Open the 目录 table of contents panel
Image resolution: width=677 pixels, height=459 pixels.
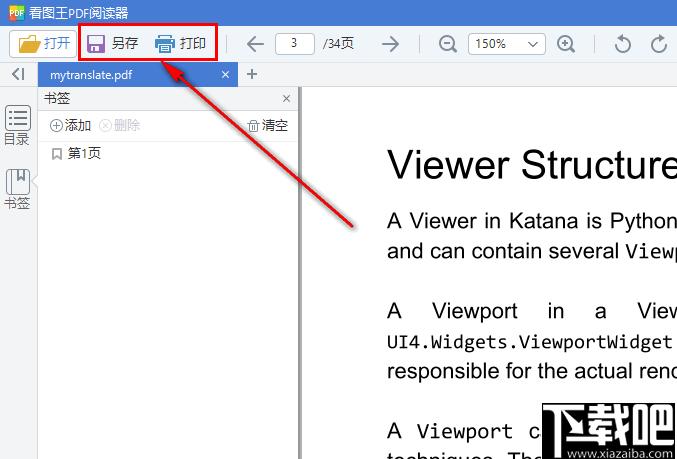tap(17, 125)
